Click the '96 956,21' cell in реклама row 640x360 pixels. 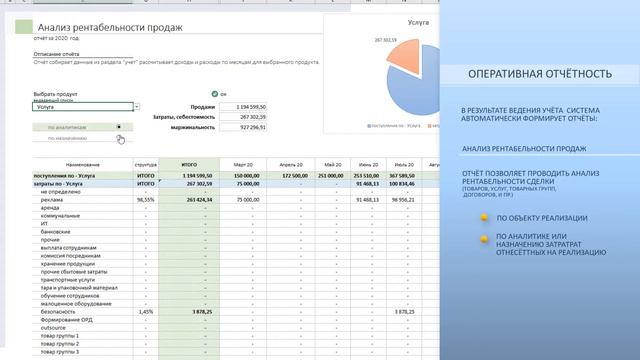(x=403, y=200)
